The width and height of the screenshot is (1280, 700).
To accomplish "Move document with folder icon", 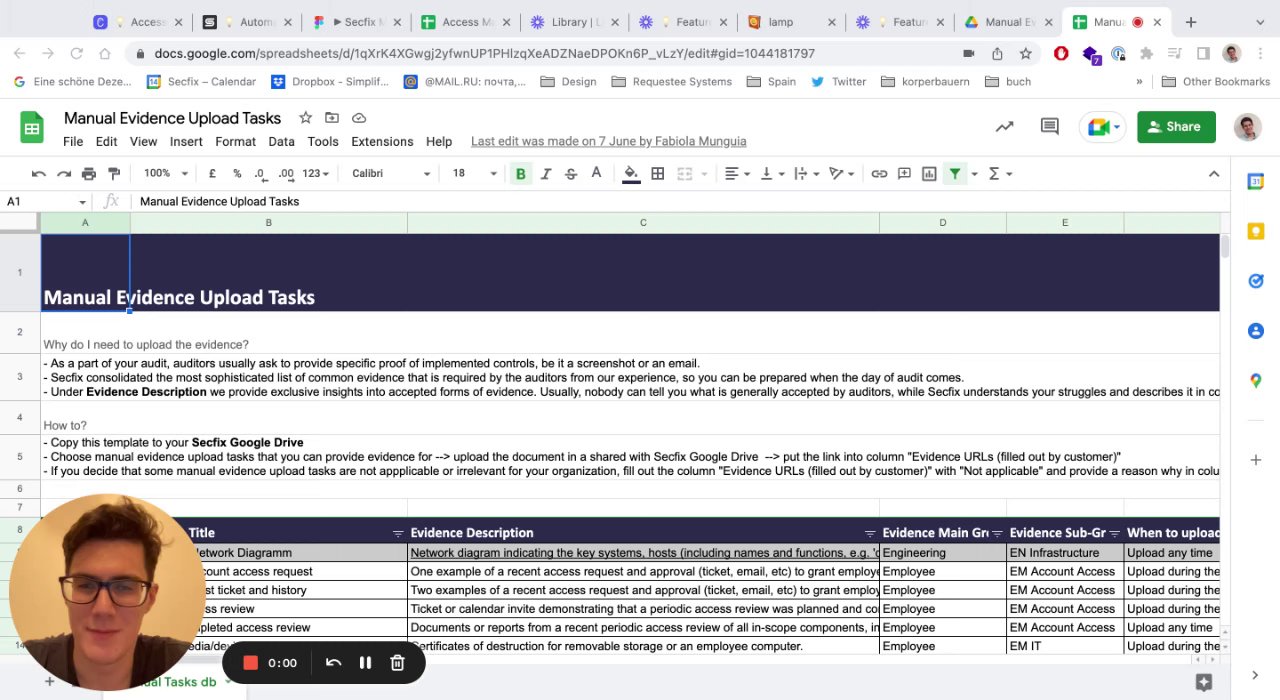I will (332, 118).
